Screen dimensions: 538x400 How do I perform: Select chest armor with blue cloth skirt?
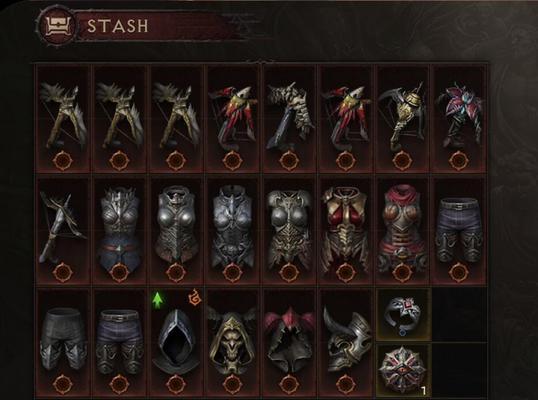(119, 231)
